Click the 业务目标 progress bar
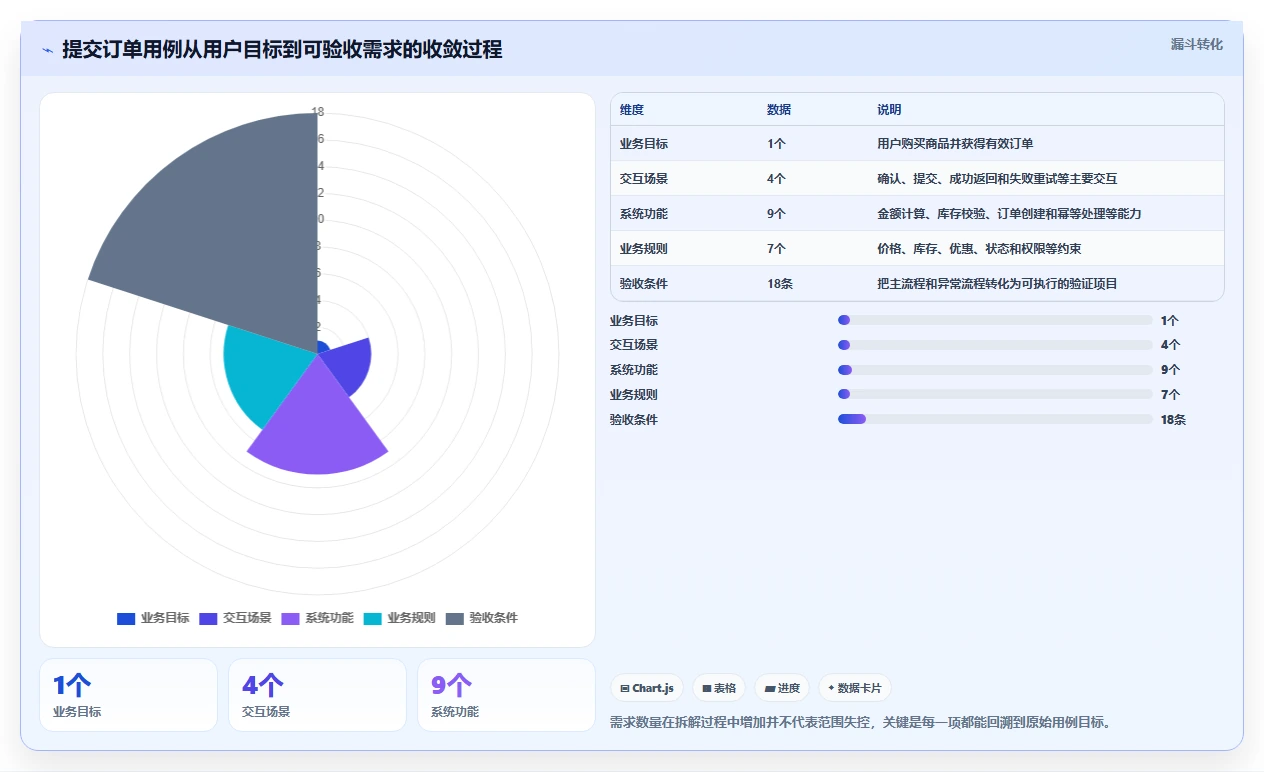This screenshot has height=772, width=1264. (995, 320)
